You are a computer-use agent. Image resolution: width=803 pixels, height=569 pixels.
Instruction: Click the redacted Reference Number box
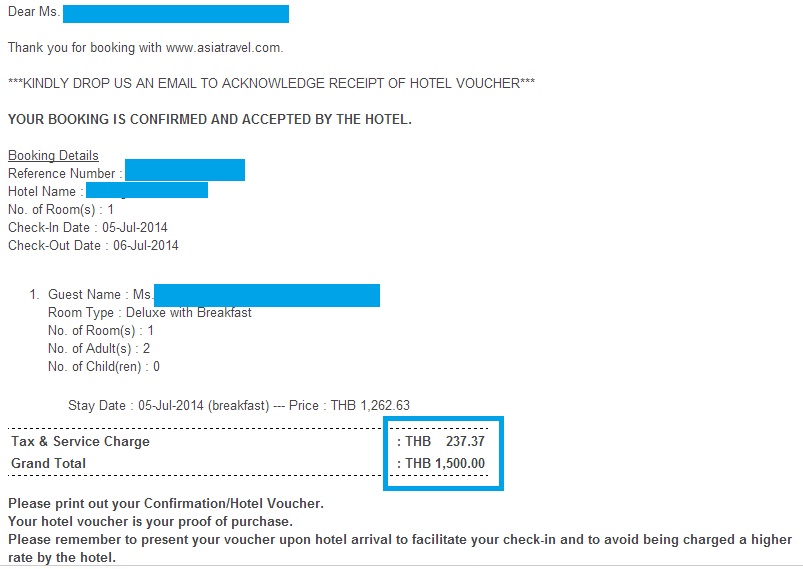click(x=185, y=170)
